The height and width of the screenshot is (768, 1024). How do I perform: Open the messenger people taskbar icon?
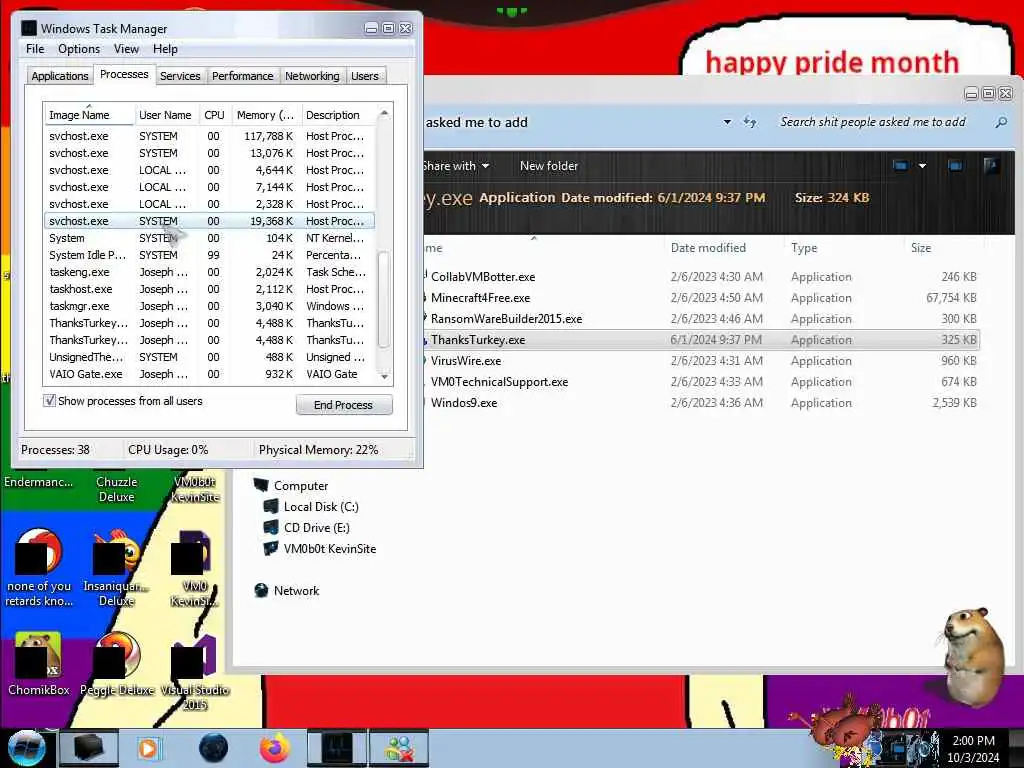coord(400,748)
